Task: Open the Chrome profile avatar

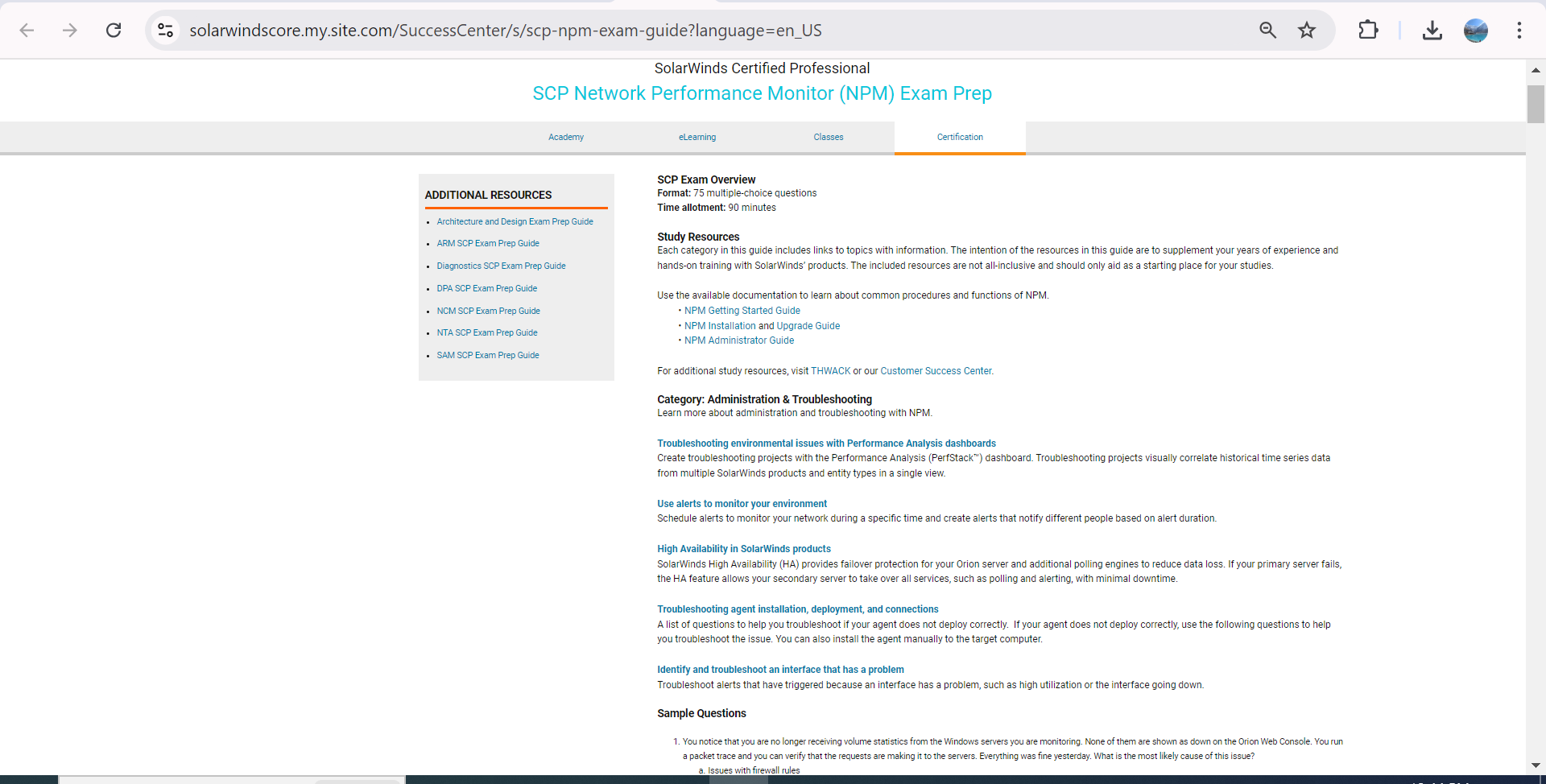Action: click(1475, 31)
